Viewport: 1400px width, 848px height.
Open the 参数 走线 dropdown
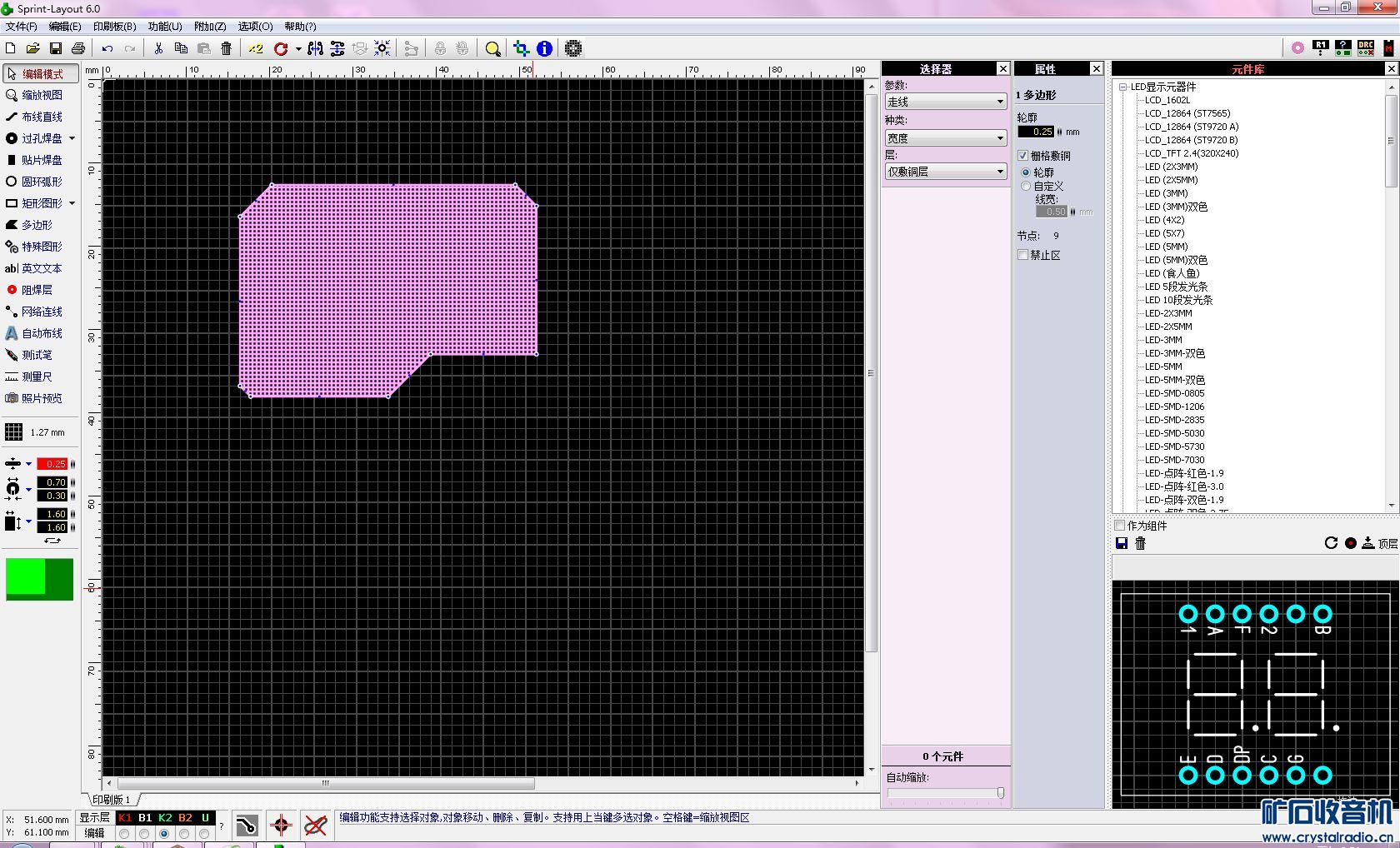[945, 102]
